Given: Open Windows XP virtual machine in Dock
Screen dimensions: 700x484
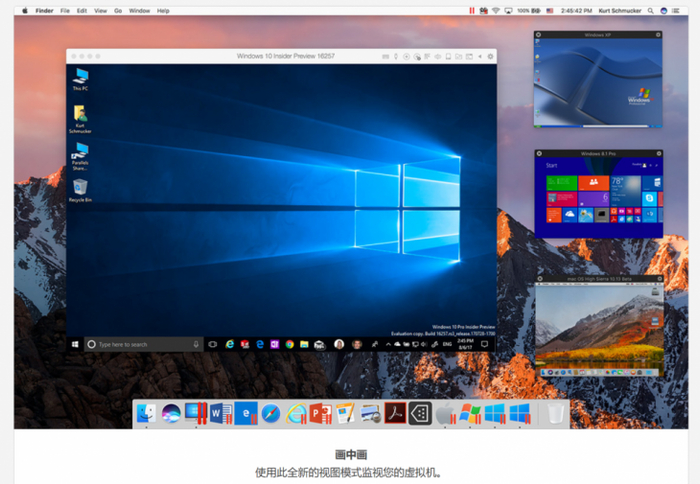Looking at the screenshot, I should tap(470, 413).
